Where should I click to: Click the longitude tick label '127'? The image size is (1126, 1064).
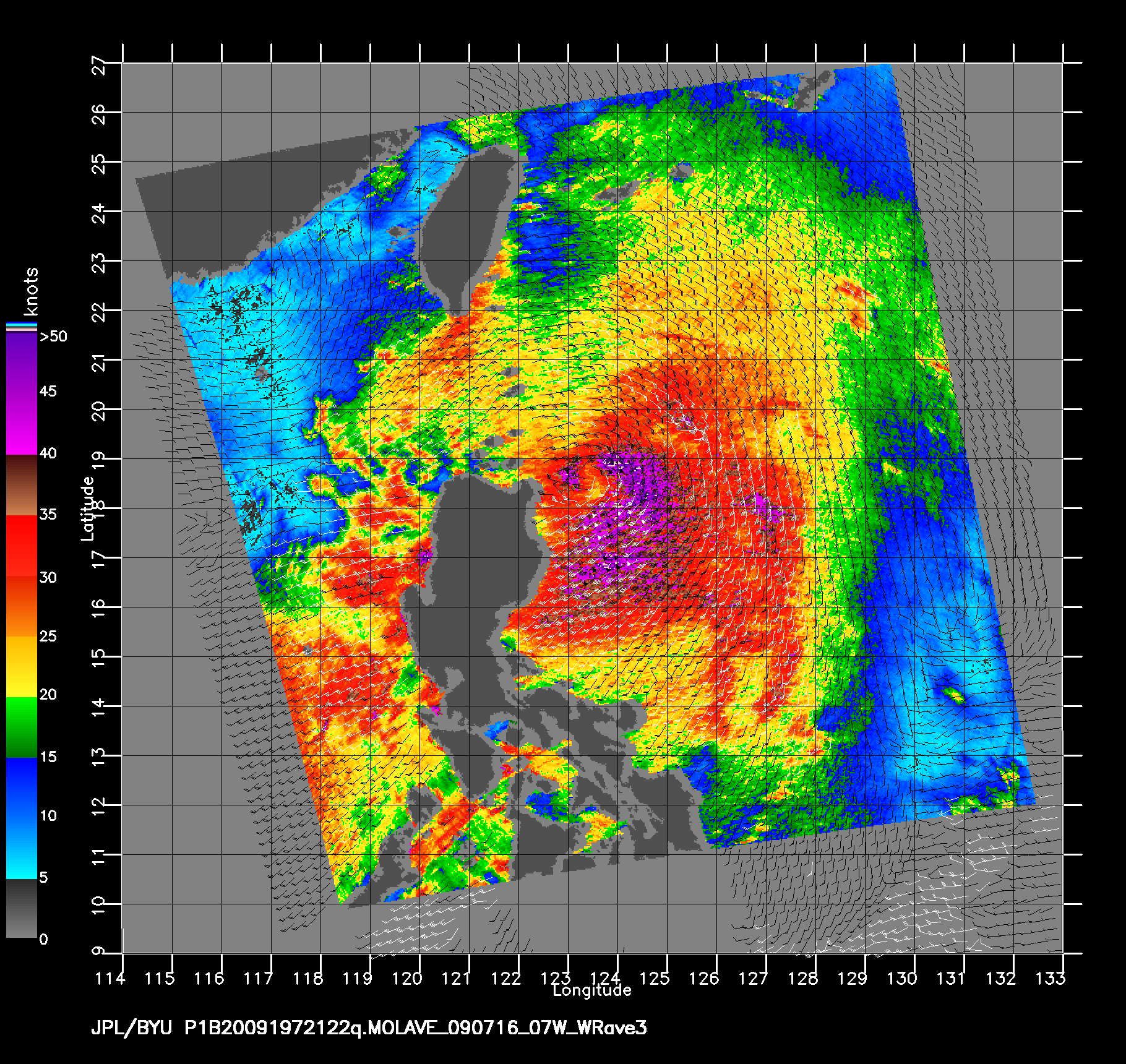pos(753,979)
